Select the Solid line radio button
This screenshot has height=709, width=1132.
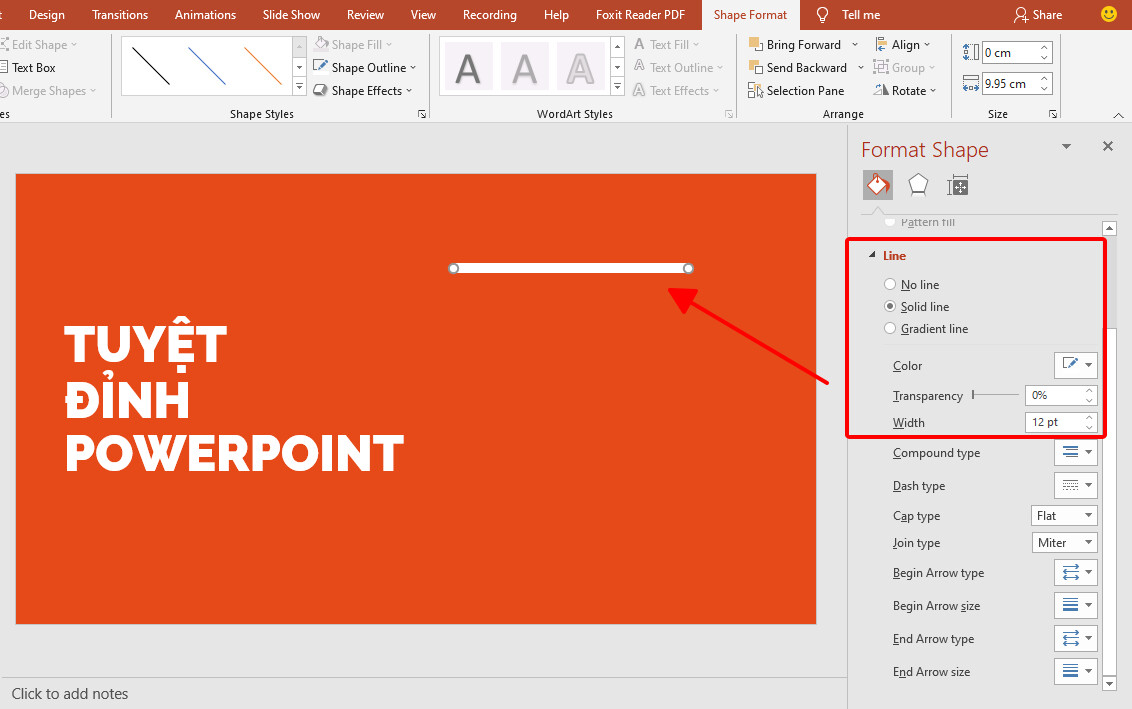(x=890, y=306)
